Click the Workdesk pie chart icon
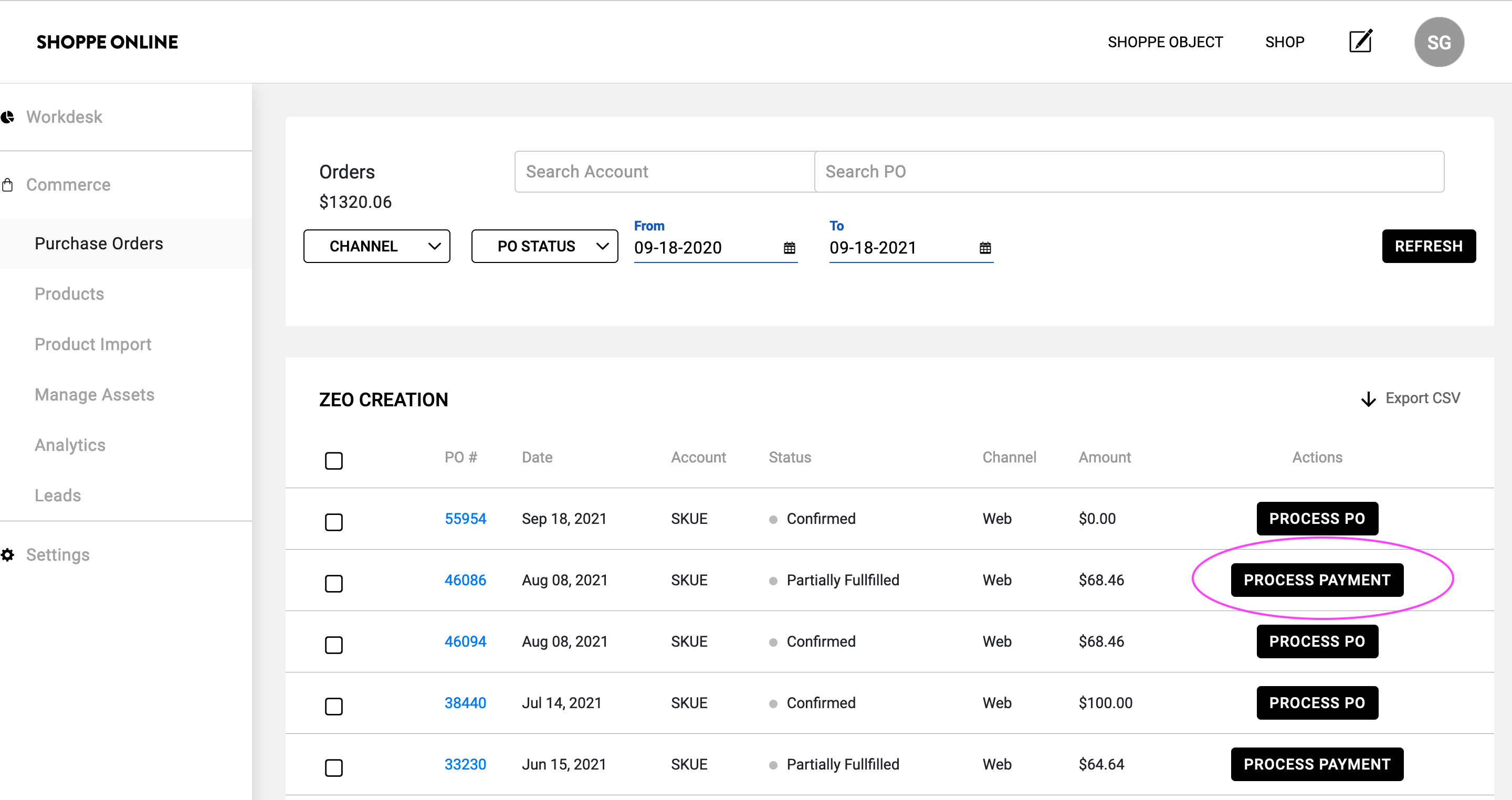 [x=8, y=118]
